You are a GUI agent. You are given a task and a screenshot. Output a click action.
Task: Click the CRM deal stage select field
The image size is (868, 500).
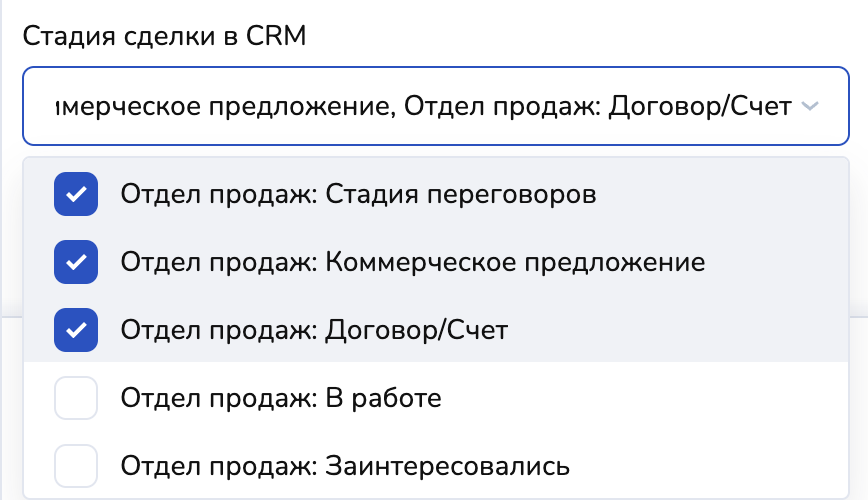pos(420,106)
